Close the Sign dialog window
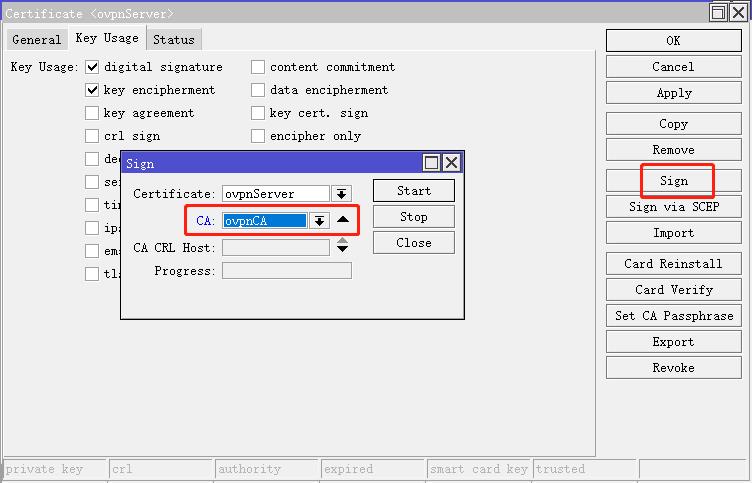 point(451,163)
